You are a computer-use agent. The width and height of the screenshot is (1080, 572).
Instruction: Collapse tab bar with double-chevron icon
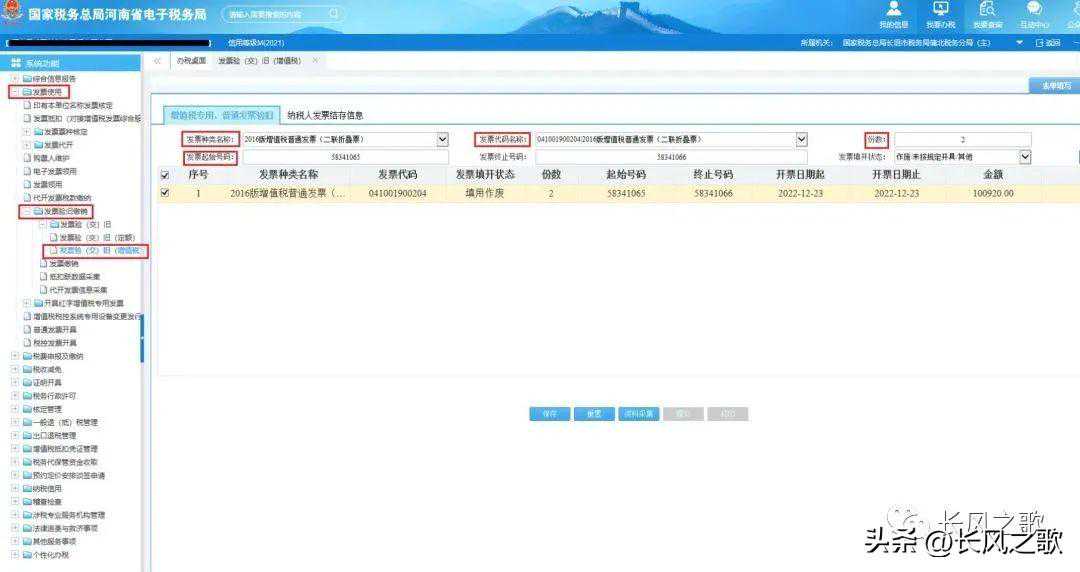click(x=158, y=61)
